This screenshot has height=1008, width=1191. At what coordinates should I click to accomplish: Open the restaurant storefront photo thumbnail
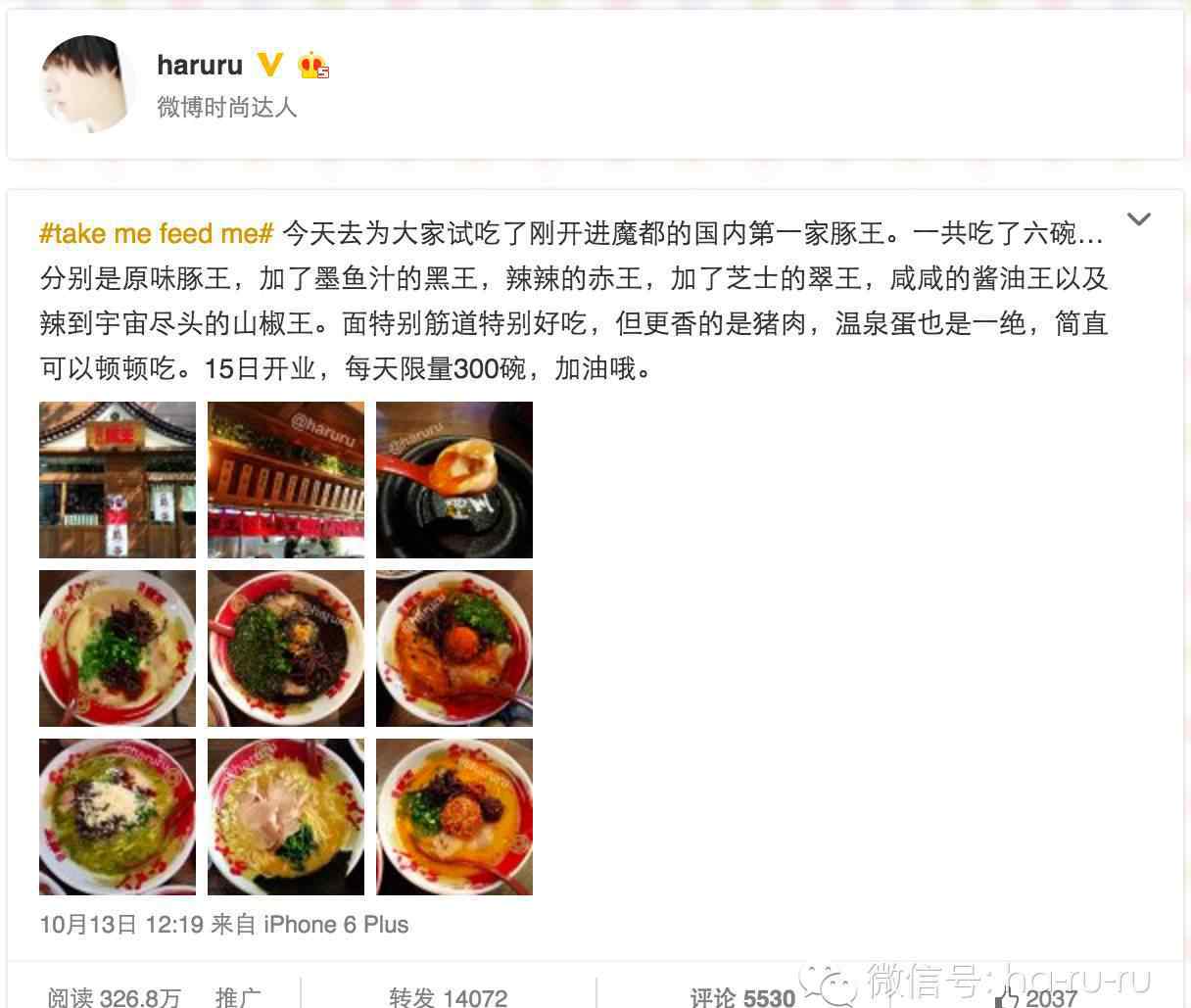118,480
